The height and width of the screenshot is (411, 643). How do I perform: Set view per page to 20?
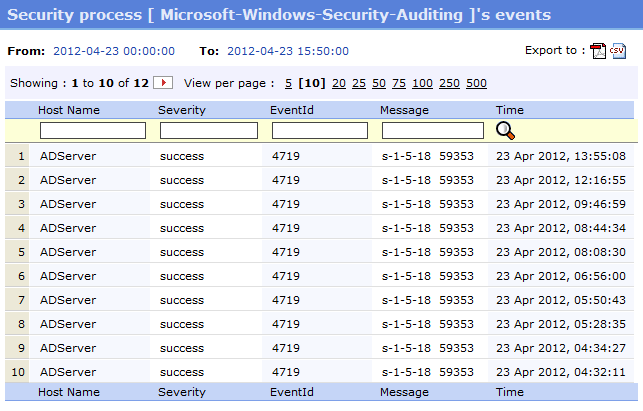point(339,84)
